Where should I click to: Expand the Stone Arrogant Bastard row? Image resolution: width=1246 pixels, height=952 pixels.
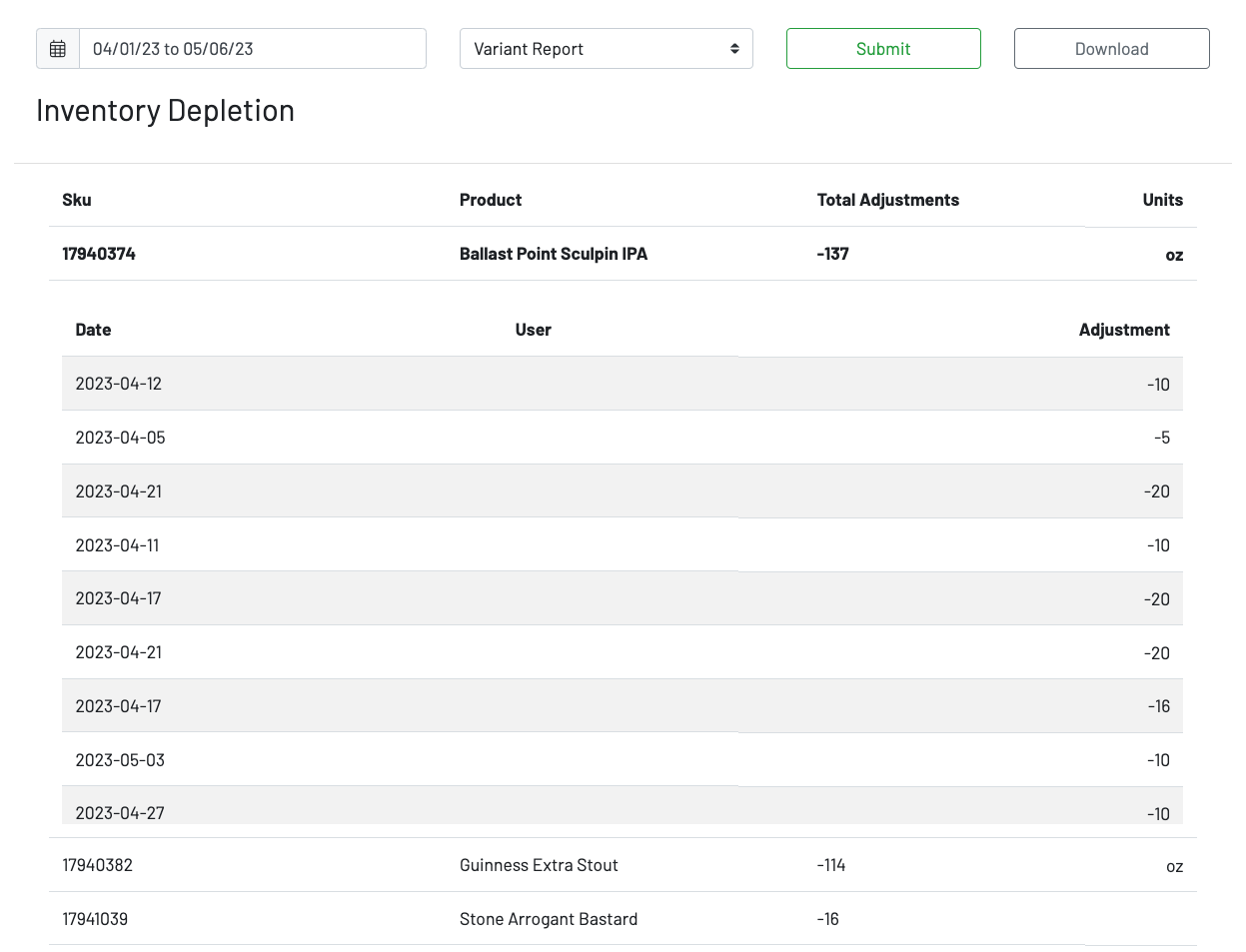[x=548, y=919]
